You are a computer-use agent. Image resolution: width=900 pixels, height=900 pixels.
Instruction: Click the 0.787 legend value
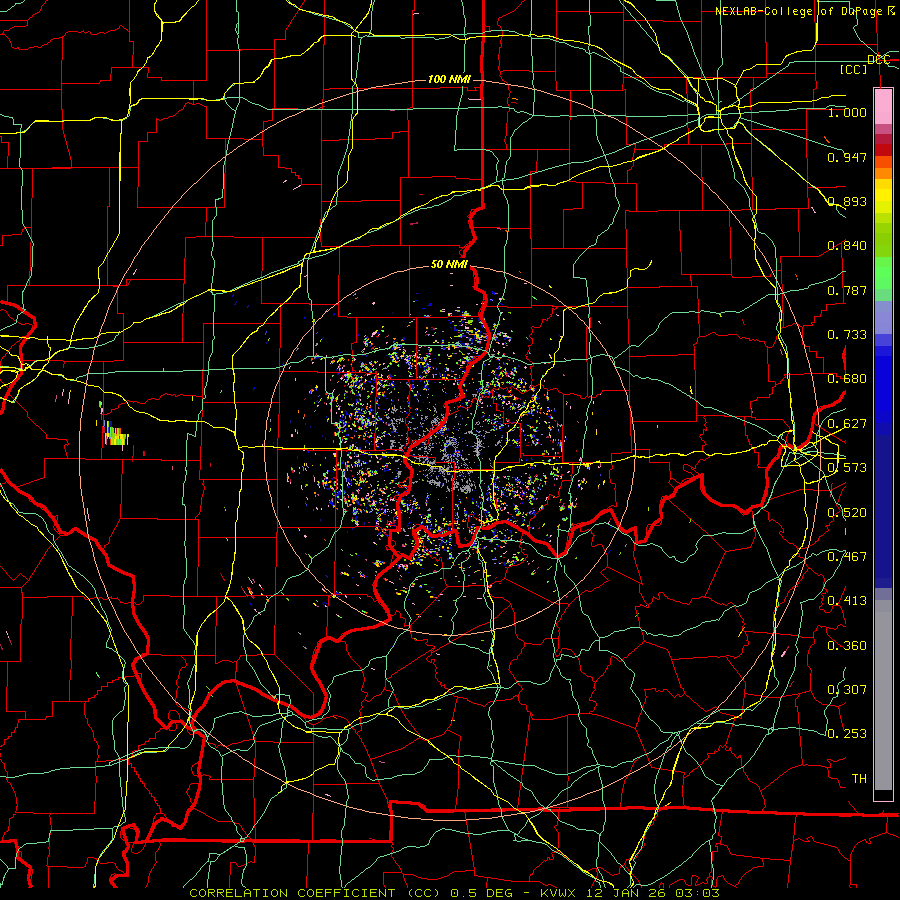[x=847, y=290]
